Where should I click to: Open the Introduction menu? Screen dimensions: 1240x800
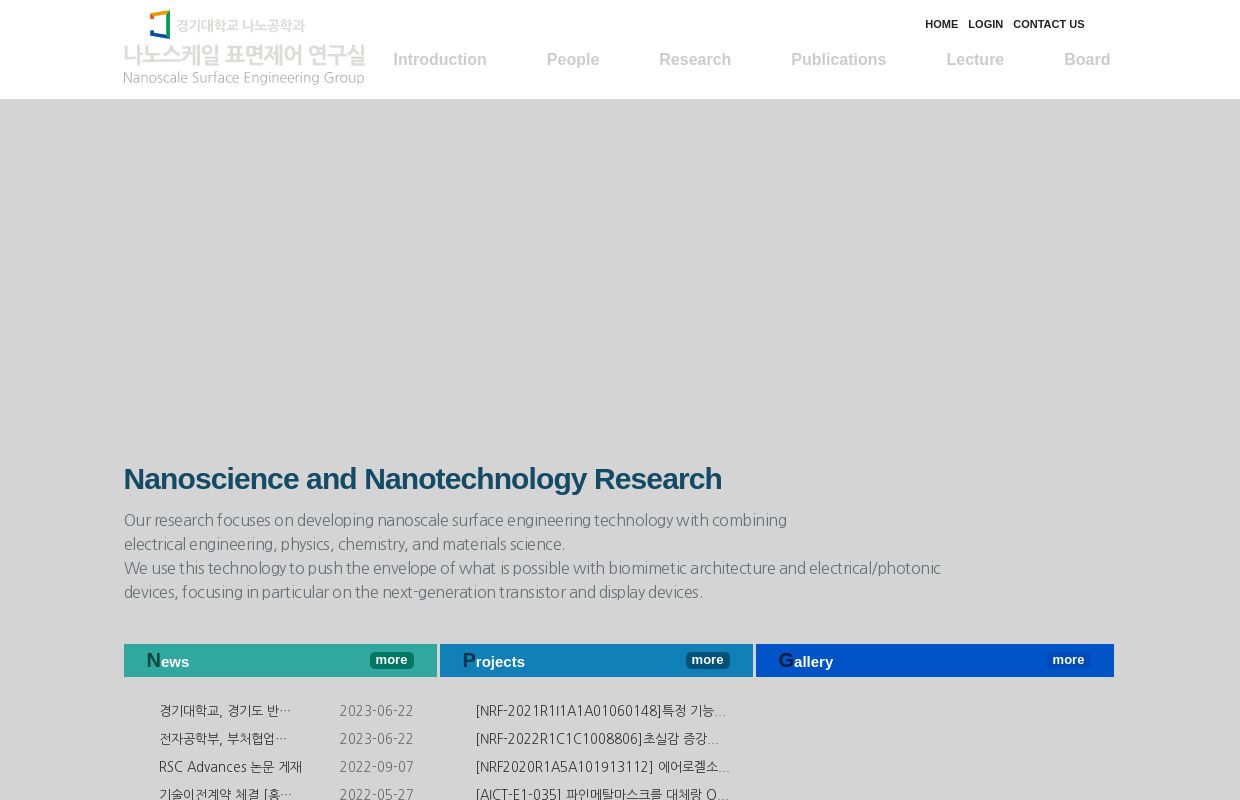point(440,60)
